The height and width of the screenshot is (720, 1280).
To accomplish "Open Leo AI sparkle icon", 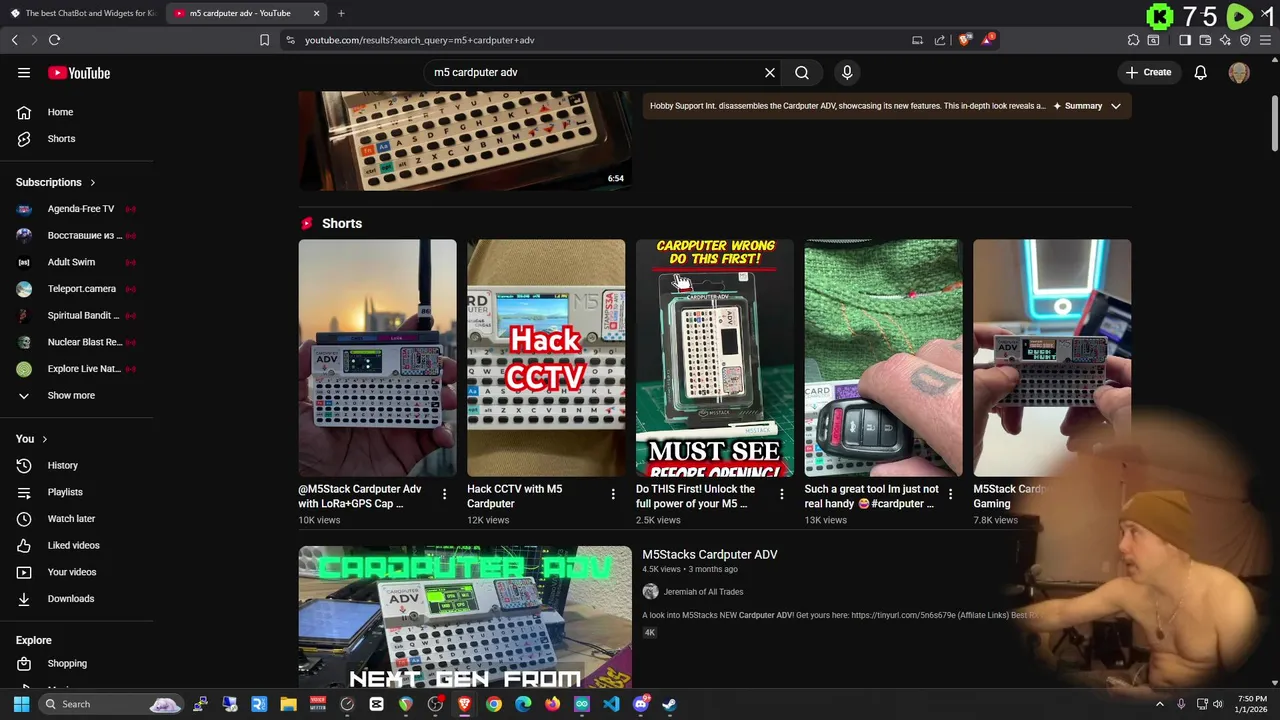I will 1225,40.
